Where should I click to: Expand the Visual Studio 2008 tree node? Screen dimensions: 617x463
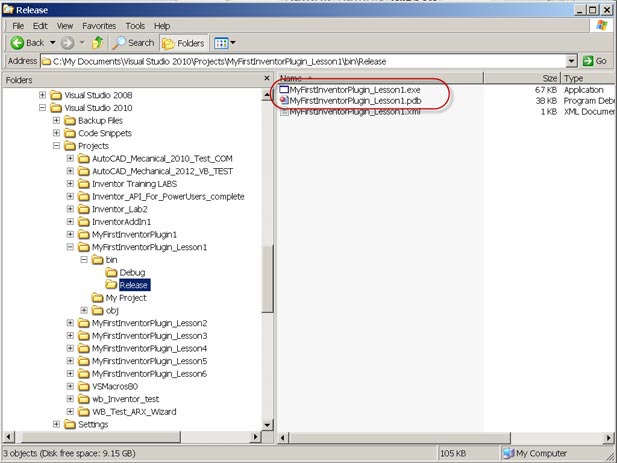click(x=42, y=95)
